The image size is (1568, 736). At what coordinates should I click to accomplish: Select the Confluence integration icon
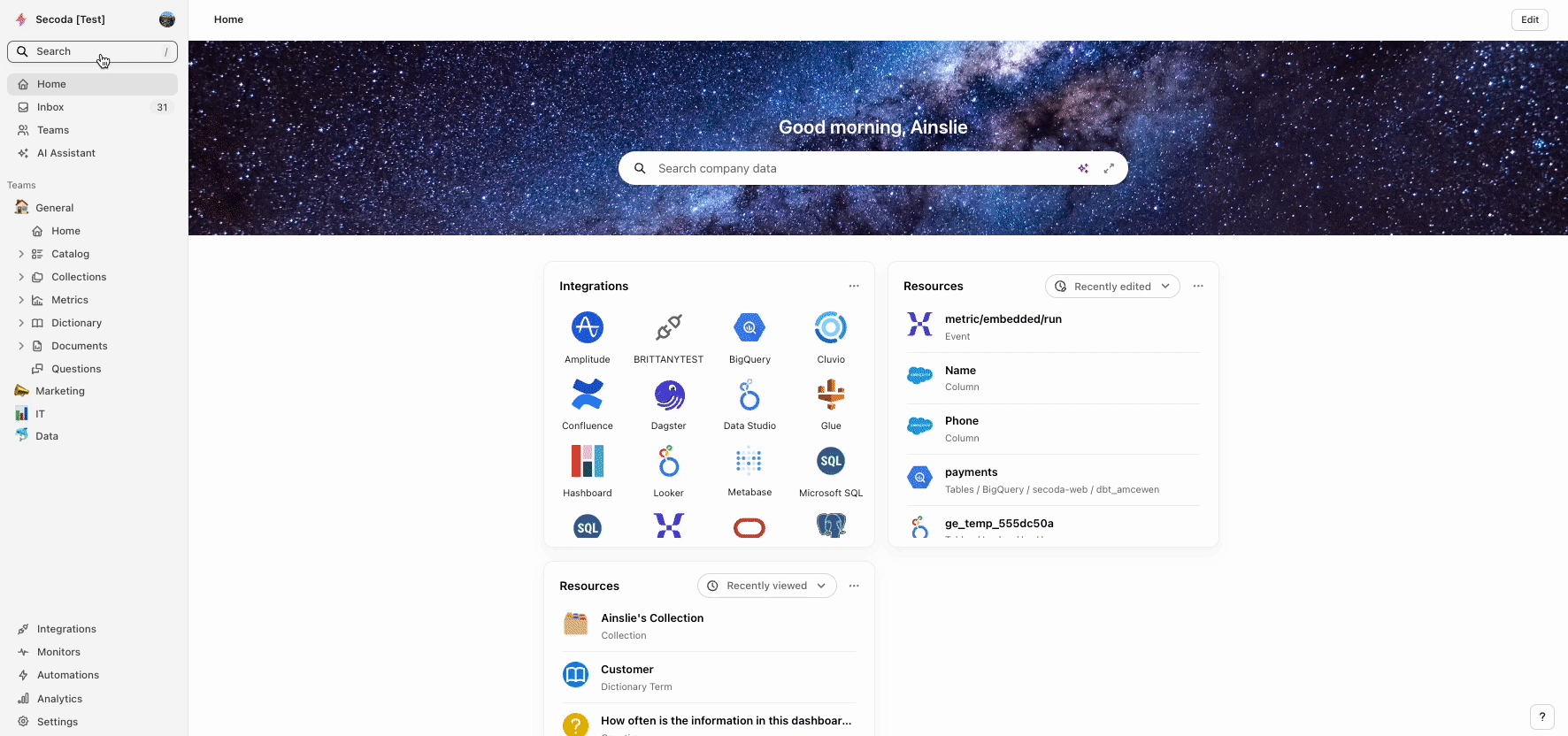[587, 395]
